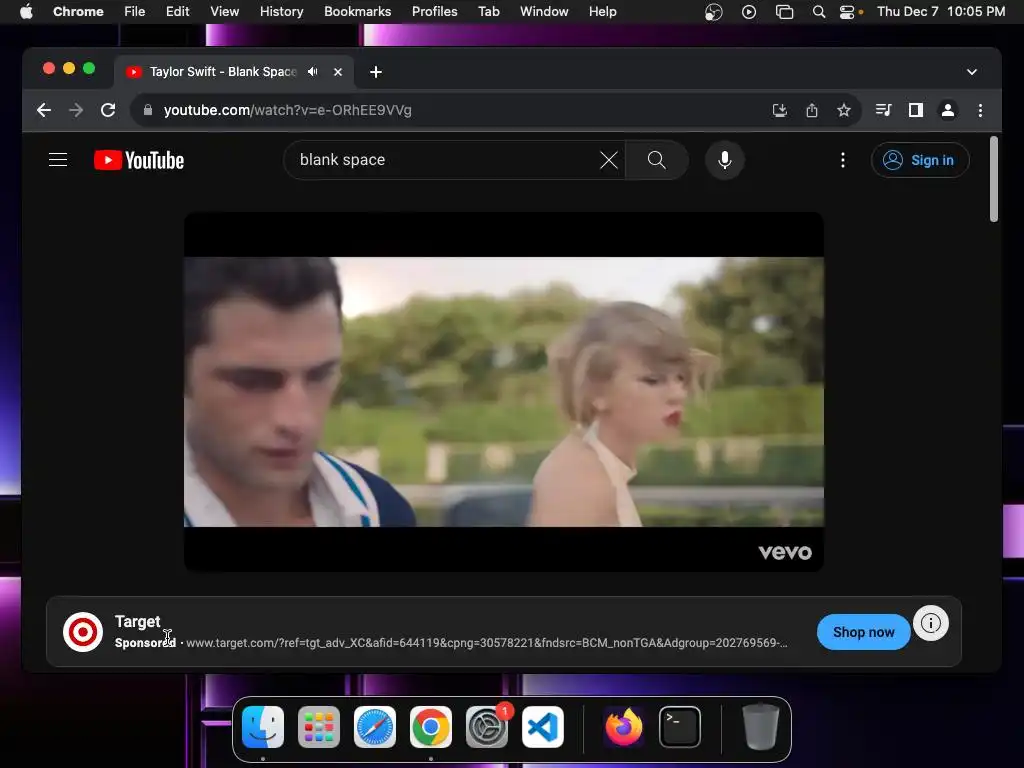
Task: Open the Window menu
Action: tap(544, 12)
